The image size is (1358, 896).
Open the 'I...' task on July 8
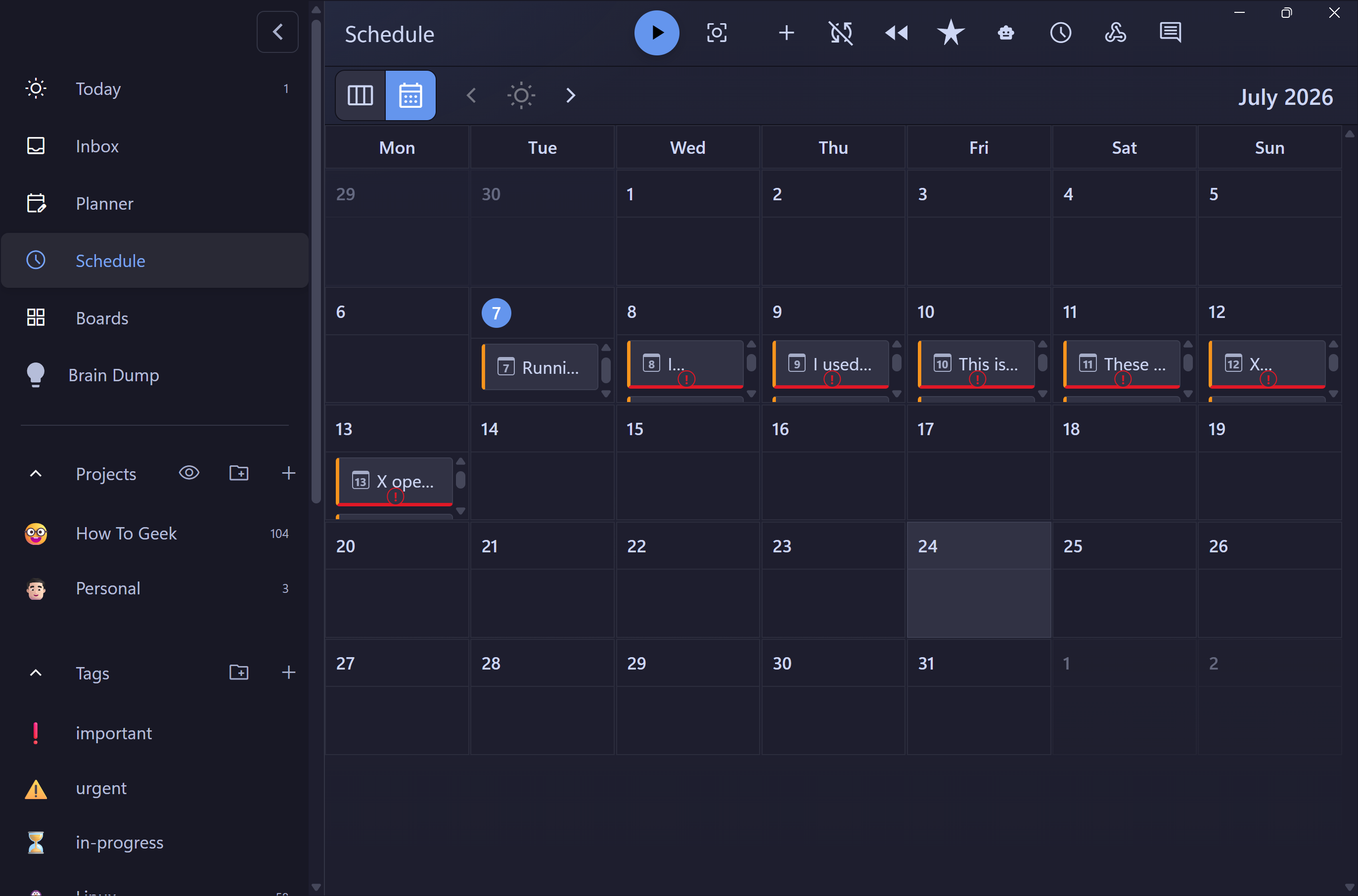click(685, 363)
